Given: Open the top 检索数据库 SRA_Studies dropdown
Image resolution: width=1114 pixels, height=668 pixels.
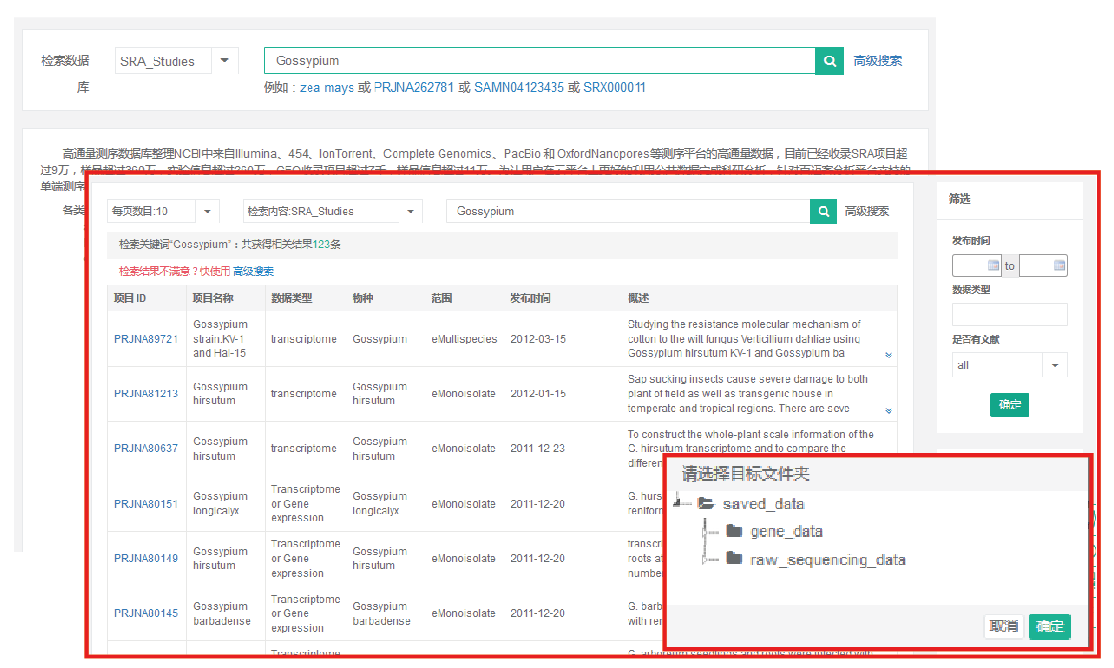Looking at the screenshot, I should (x=224, y=61).
